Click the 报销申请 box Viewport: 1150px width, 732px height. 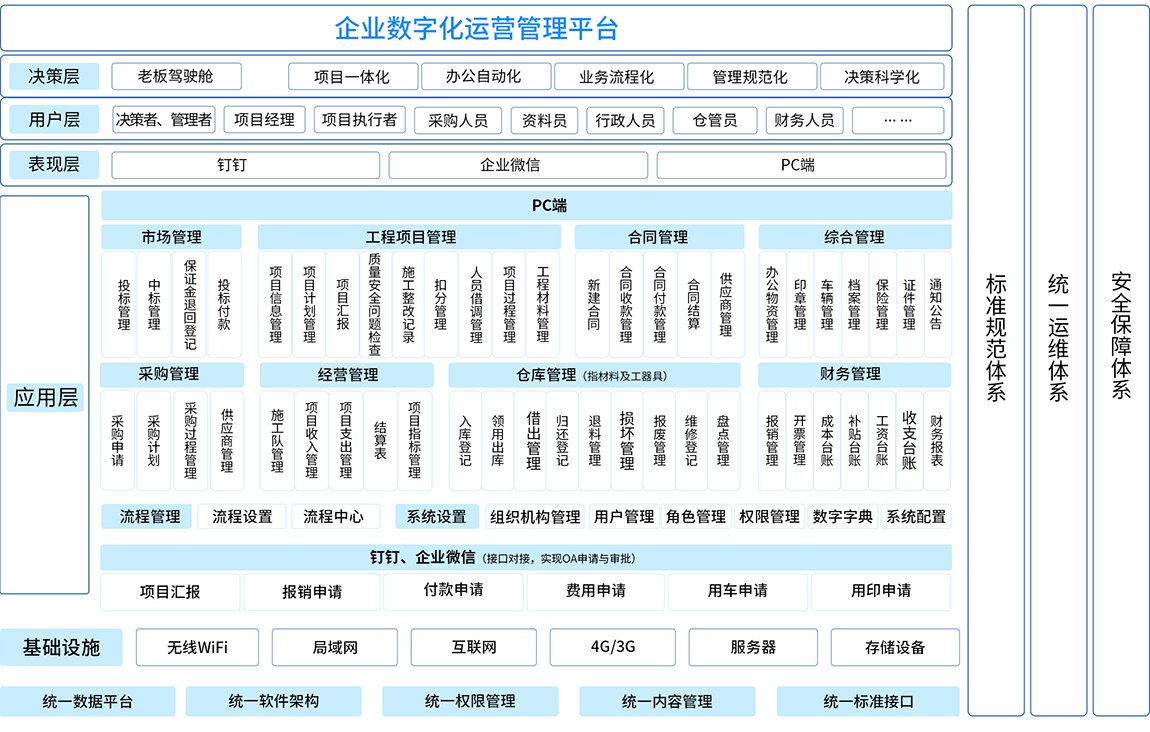click(312, 591)
